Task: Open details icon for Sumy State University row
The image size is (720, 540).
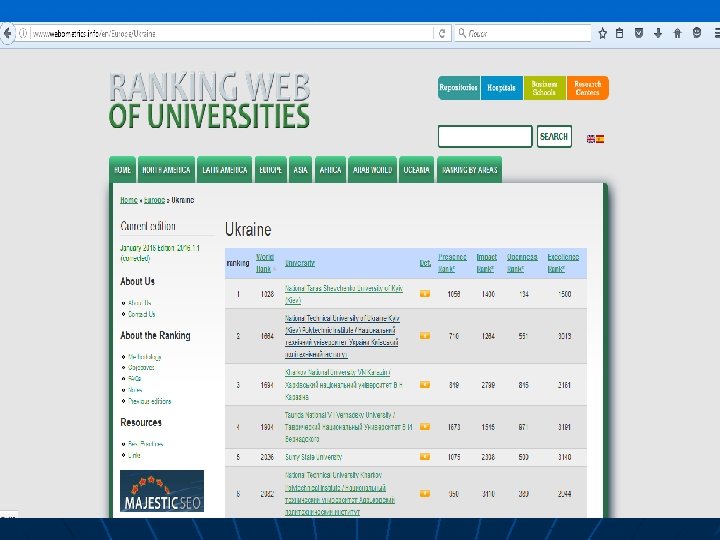Action: coord(425,457)
